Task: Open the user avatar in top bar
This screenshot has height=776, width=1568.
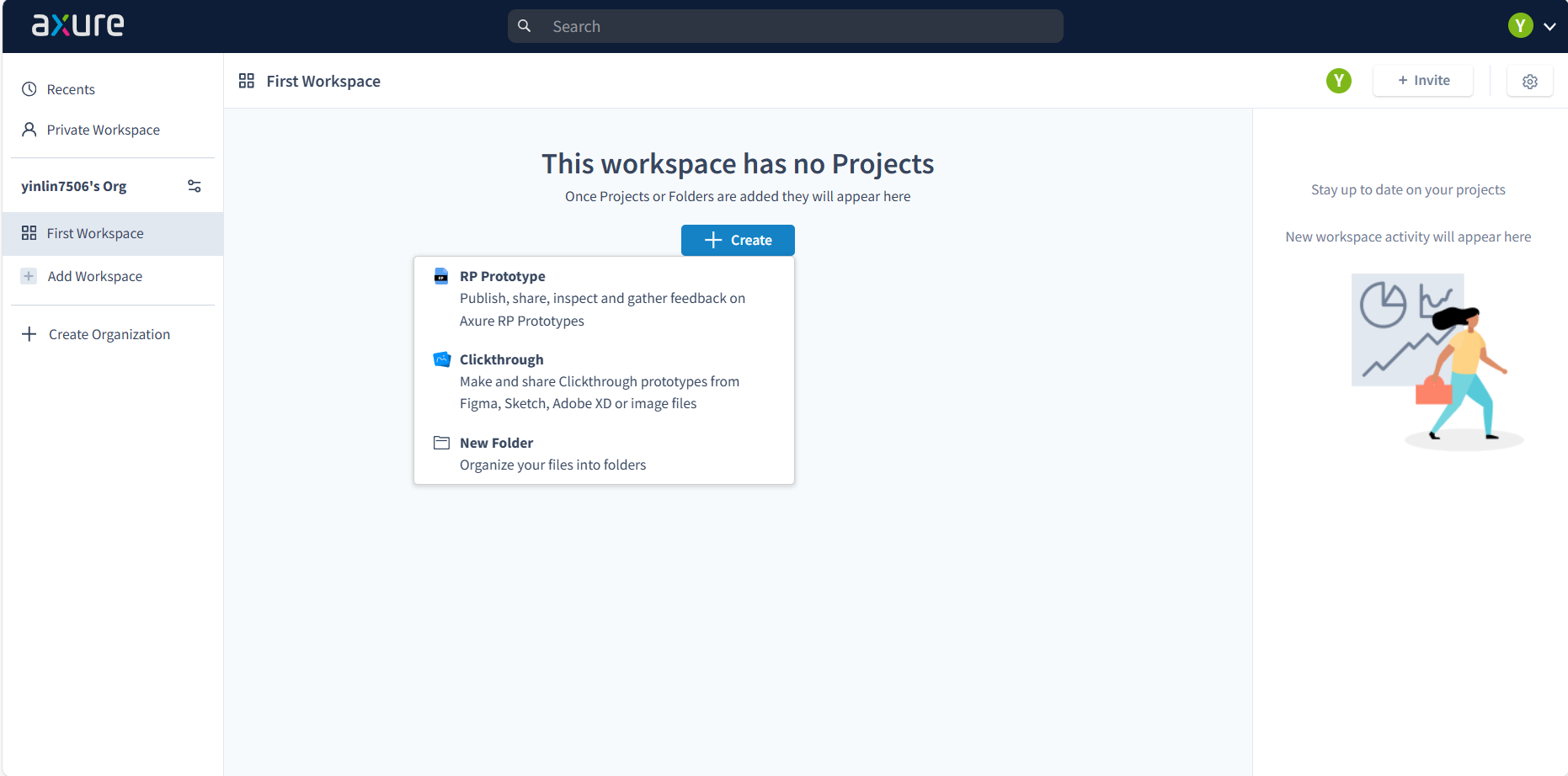Action: (x=1520, y=26)
